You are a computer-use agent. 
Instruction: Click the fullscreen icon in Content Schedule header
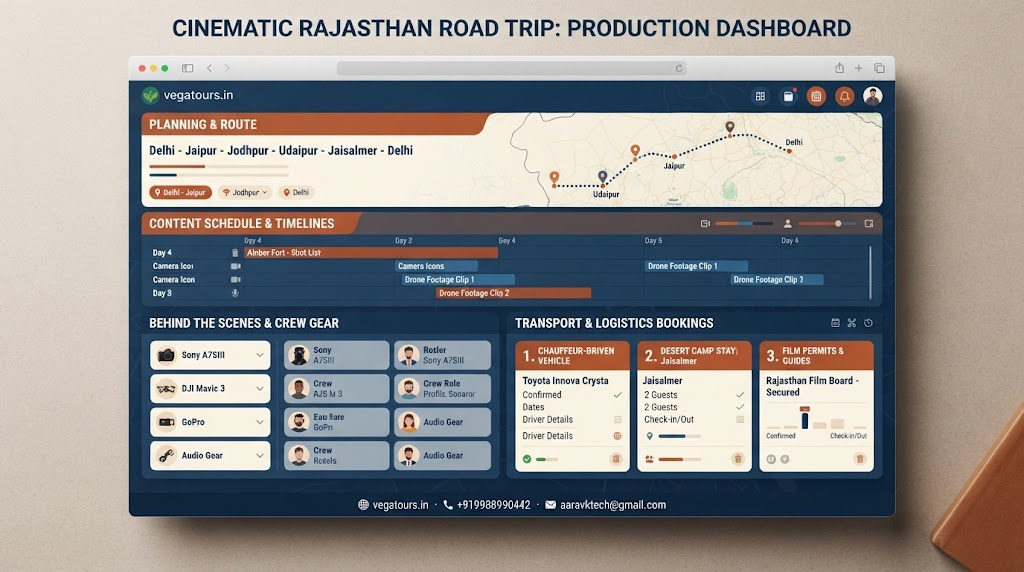pos(869,223)
